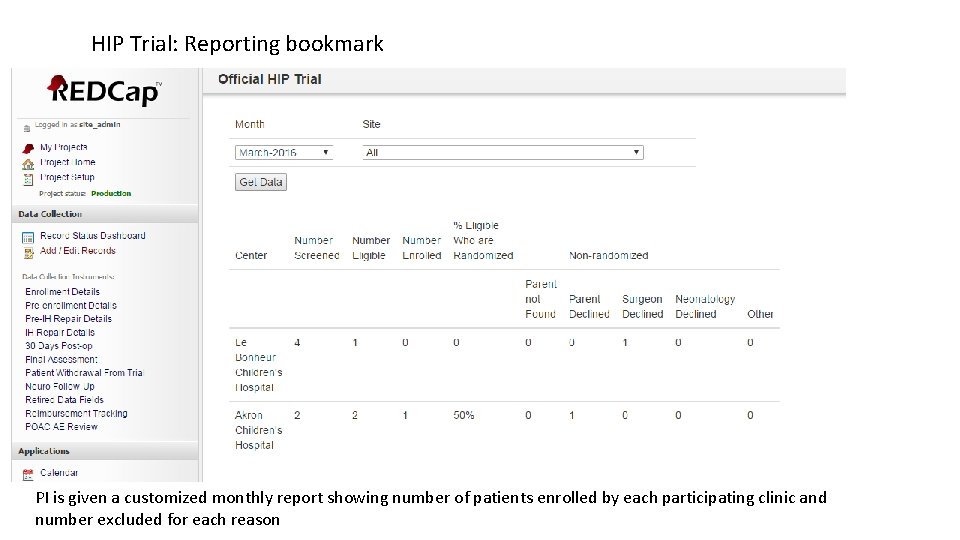The image size is (960, 540).
Task: Click the Official HIP Trial title
Action: point(269,79)
